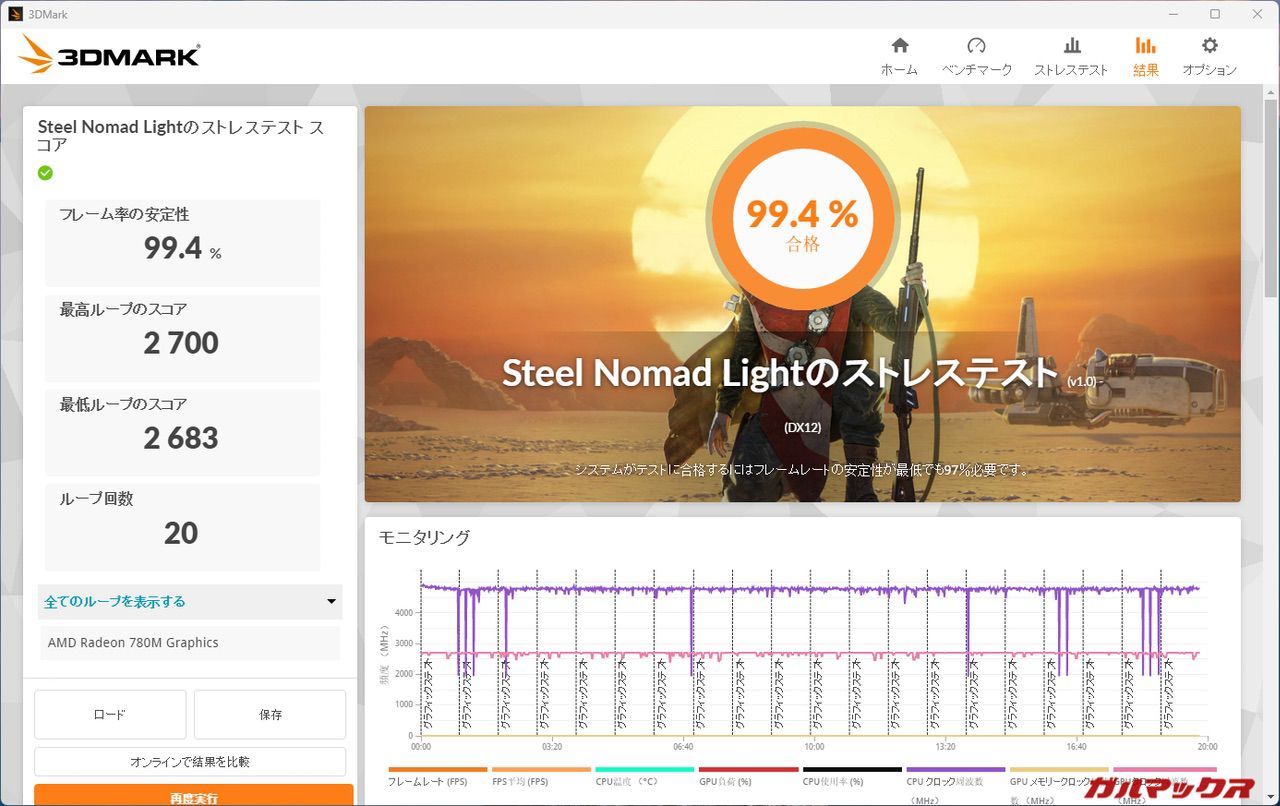The image size is (1280, 806).
Task: Click the 3DMark title bar app icon
Action: coord(15,14)
